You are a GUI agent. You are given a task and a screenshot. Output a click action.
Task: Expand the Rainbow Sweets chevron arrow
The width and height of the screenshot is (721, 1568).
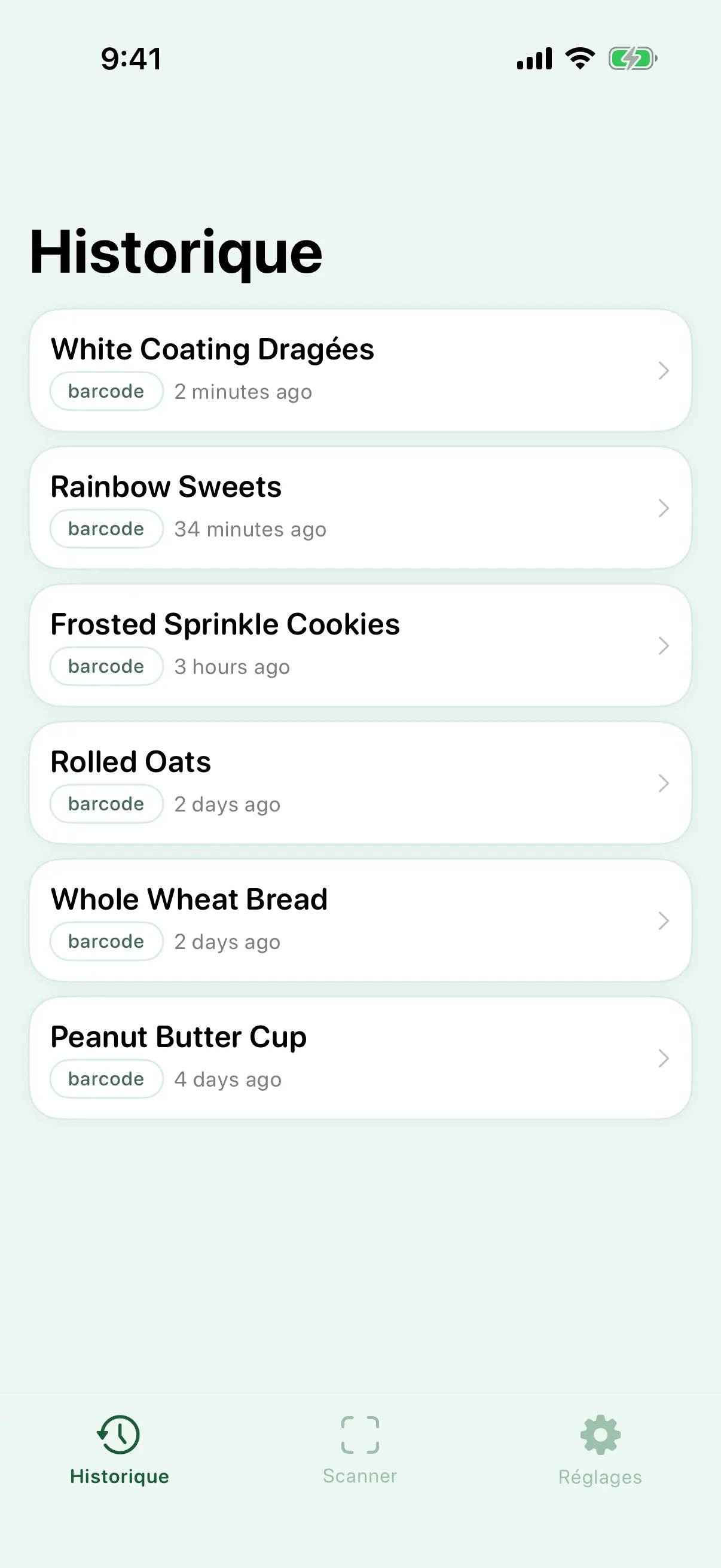pos(664,508)
